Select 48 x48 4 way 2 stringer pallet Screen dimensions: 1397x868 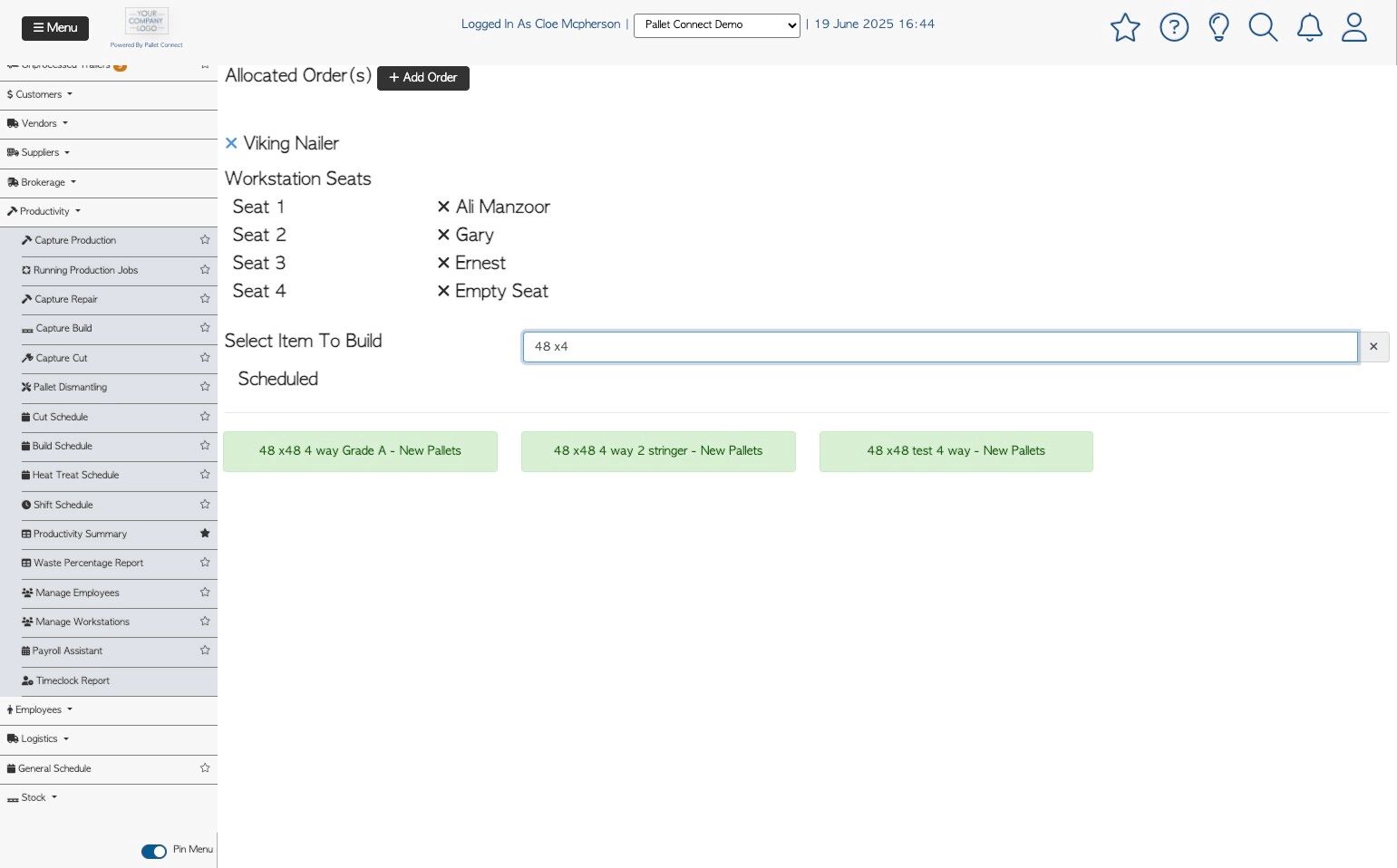[658, 451]
